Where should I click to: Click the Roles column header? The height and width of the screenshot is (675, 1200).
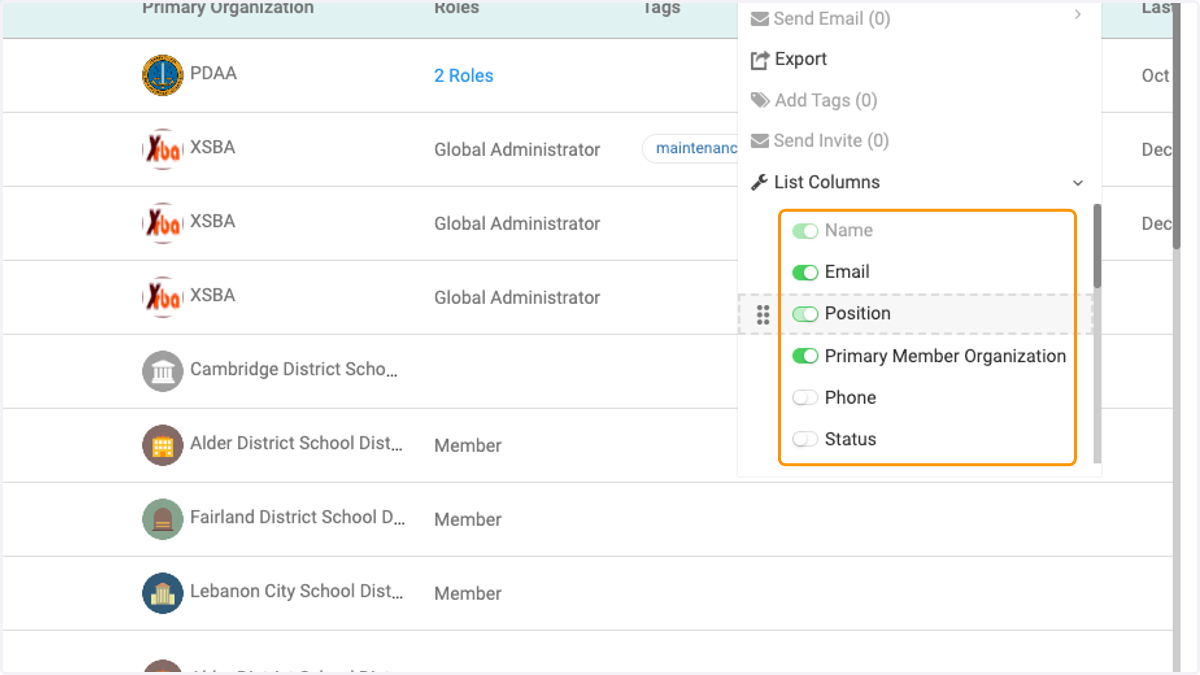[x=456, y=8]
